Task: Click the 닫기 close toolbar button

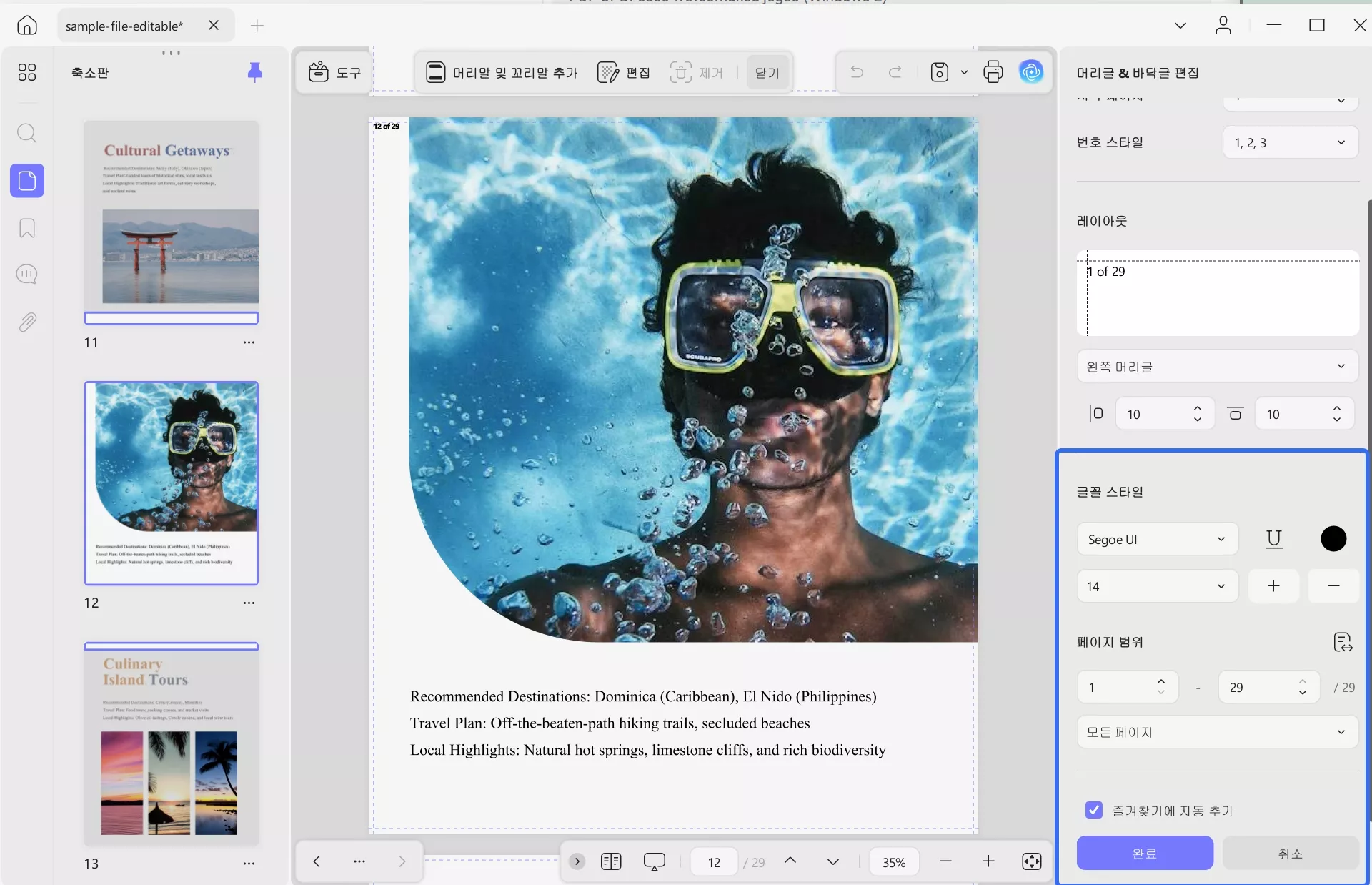Action: click(767, 72)
